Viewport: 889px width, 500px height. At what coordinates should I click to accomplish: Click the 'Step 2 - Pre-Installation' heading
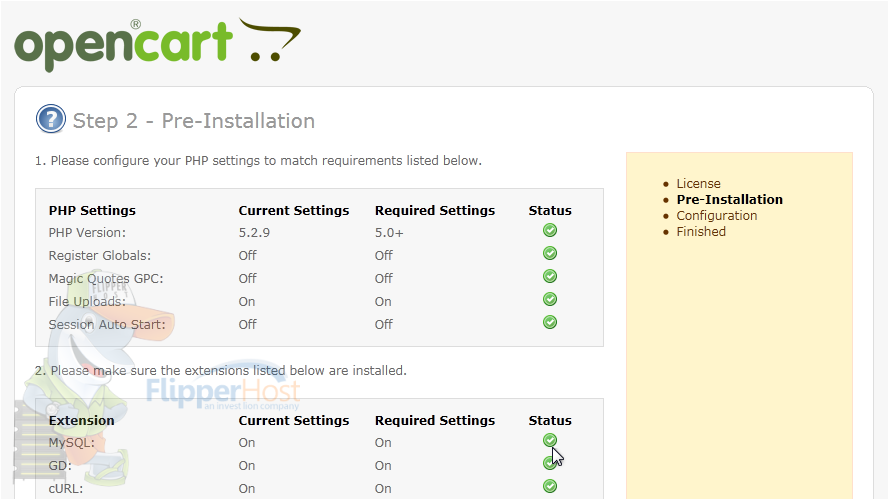(193, 121)
